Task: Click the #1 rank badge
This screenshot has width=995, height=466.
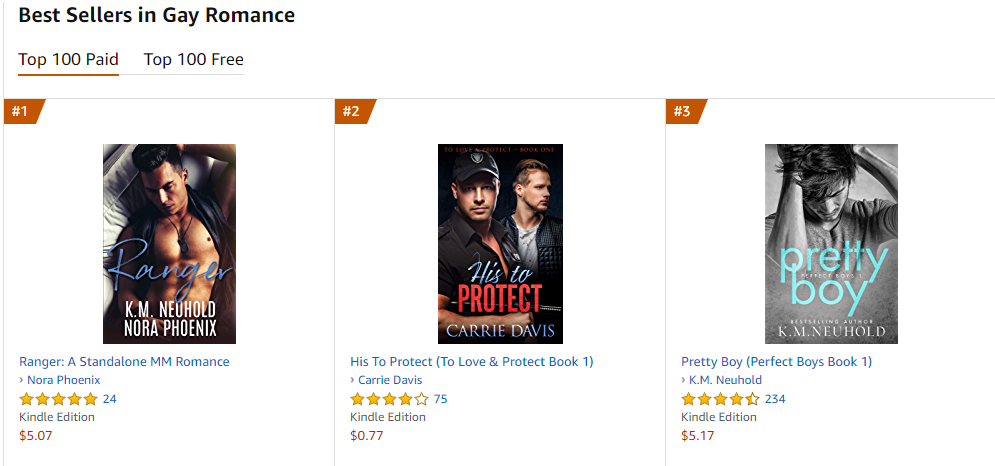Action: [x=21, y=111]
